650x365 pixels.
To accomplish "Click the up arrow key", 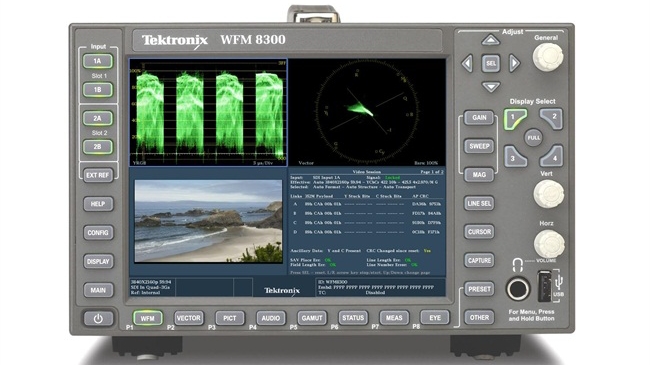I will [x=491, y=40].
